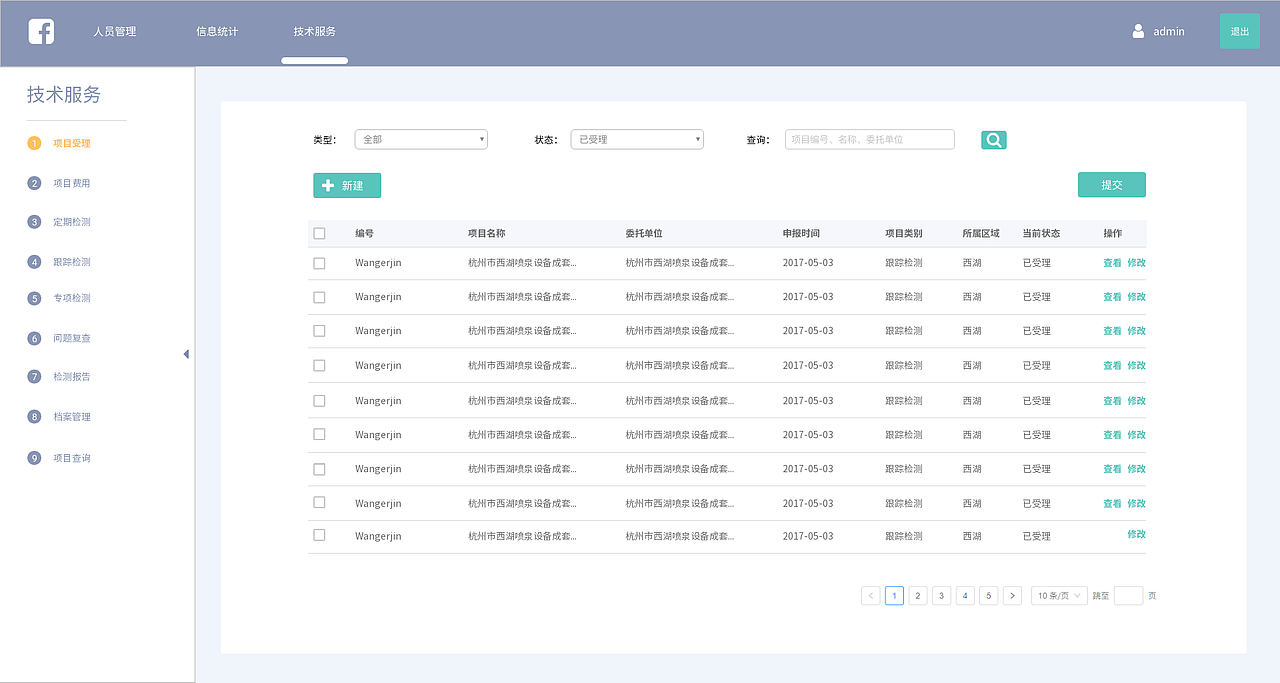
Task: Click the 查看 link in the first row
Action: click(x=1113, y=262)
